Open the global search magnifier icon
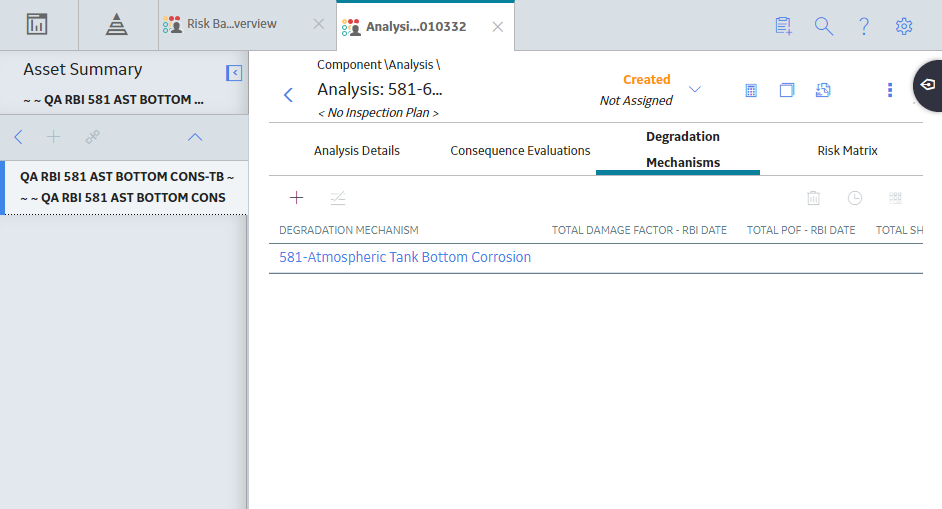 (824, 26)
